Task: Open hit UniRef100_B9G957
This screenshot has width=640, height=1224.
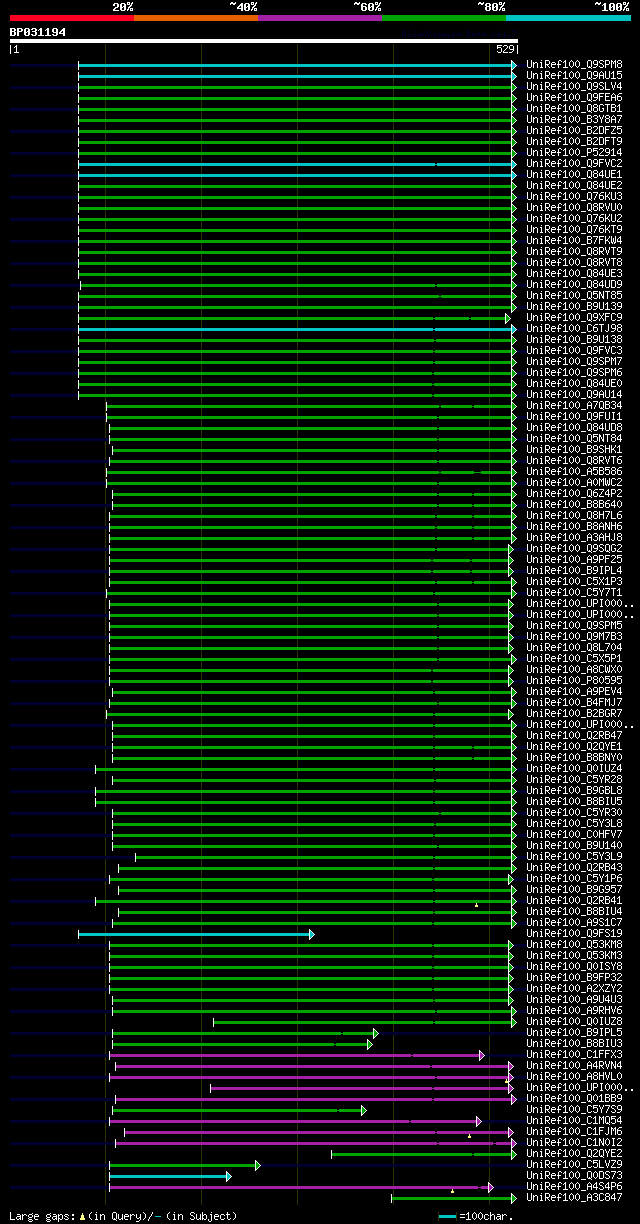Action: pos(574,889)
